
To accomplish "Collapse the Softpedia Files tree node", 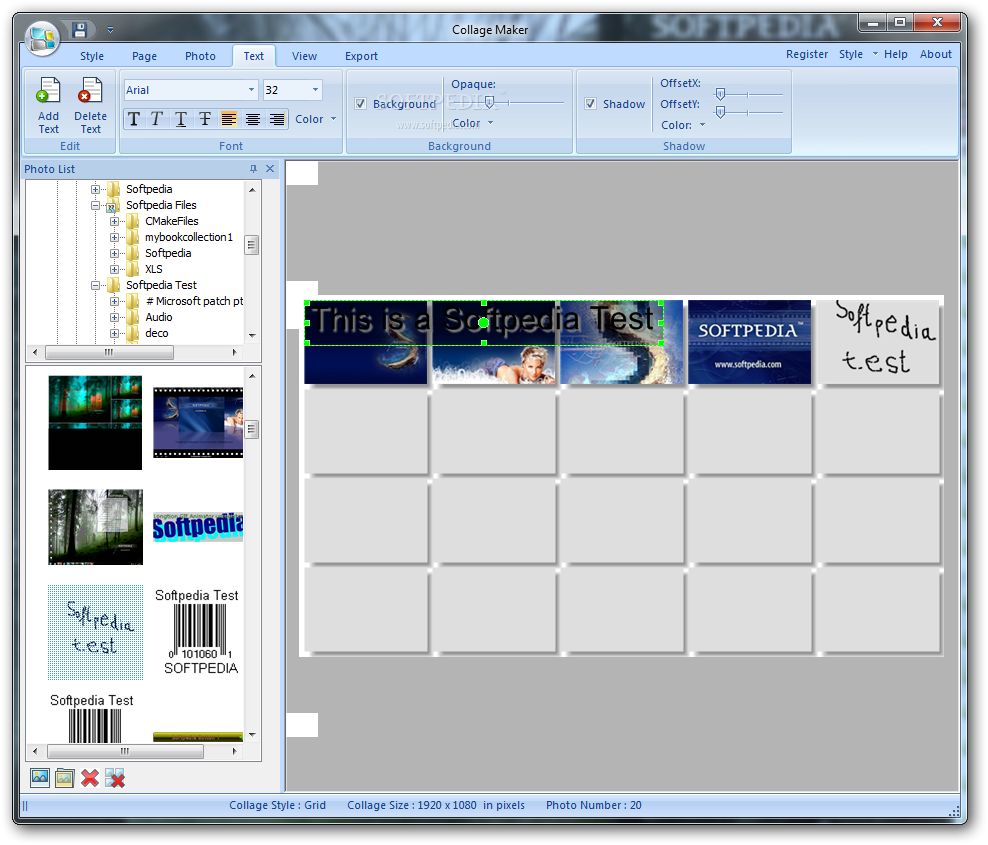I will 95,205.
